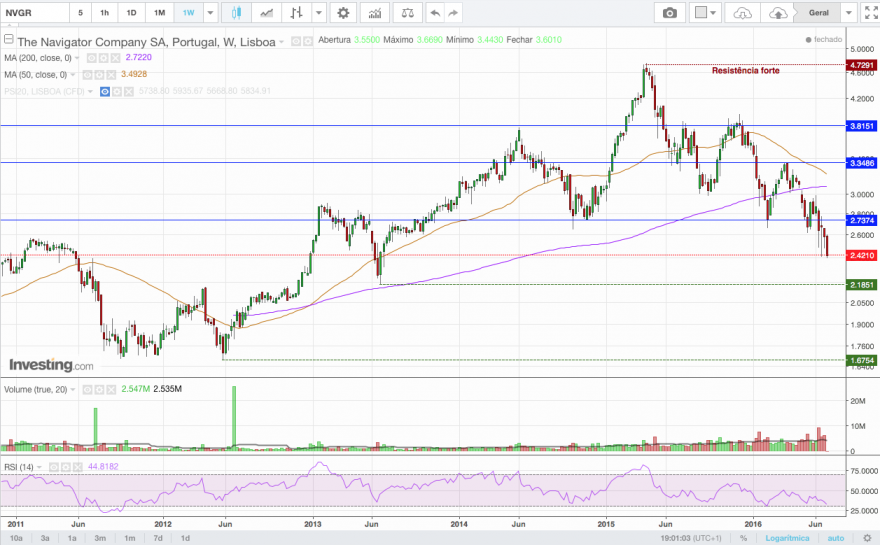
Task: Select the 2.1851 support price label
Action: click(x=861, y=285)
